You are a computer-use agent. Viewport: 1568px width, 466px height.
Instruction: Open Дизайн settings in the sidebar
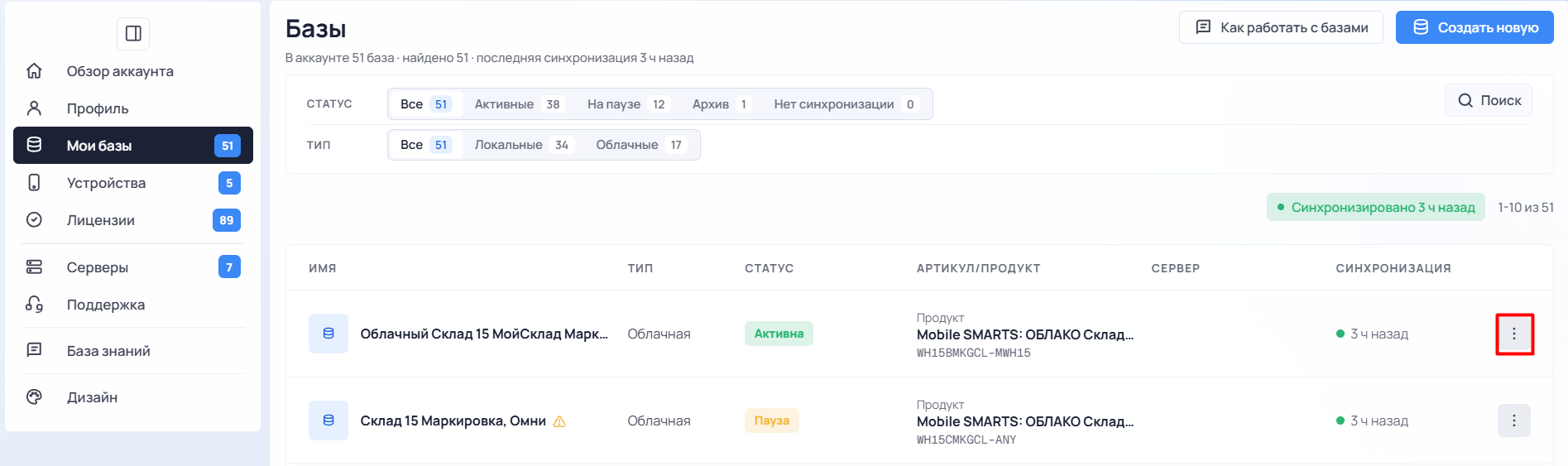[133, 396]
